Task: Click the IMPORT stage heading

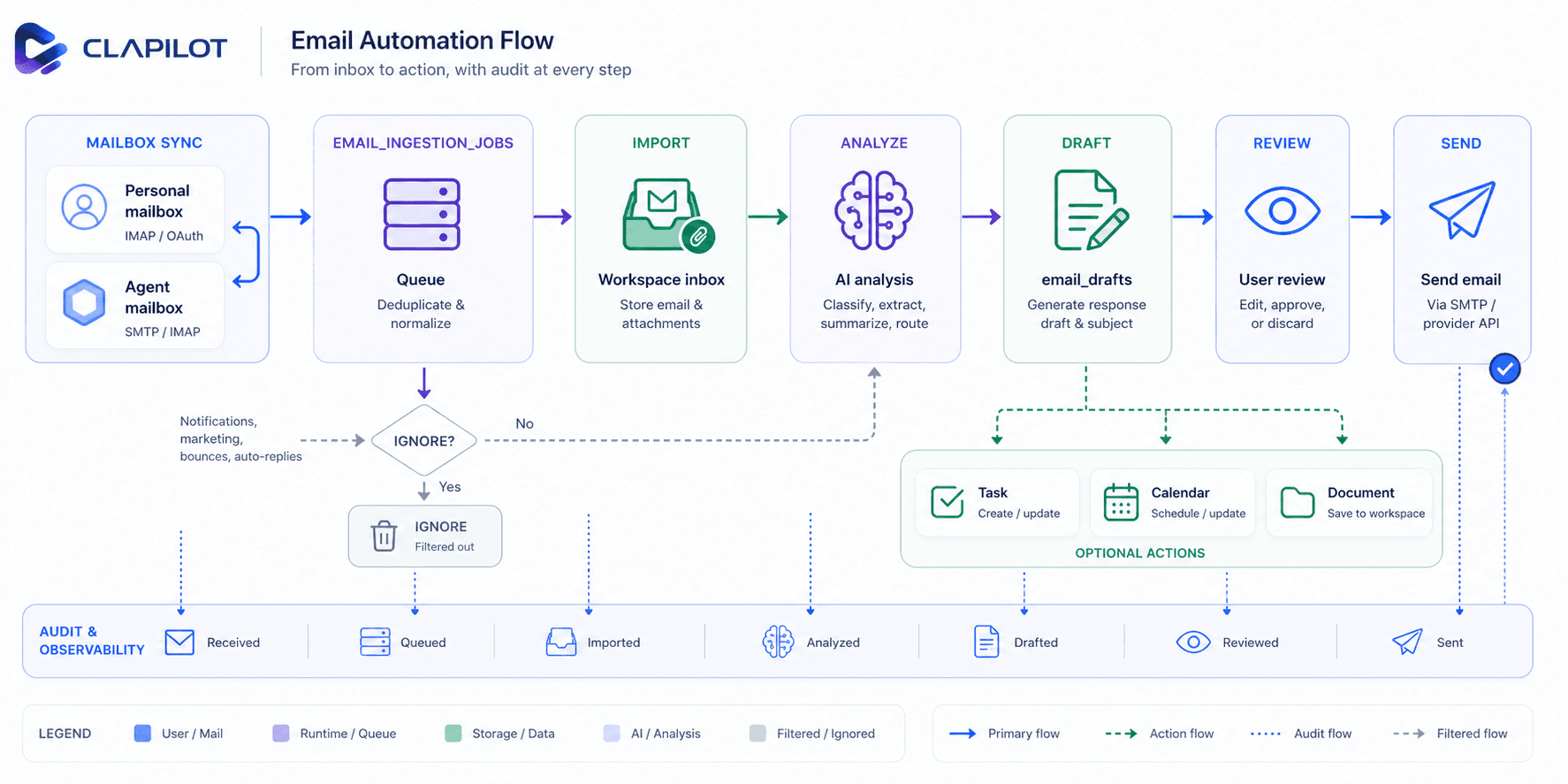Action: [x=660, y=142]
